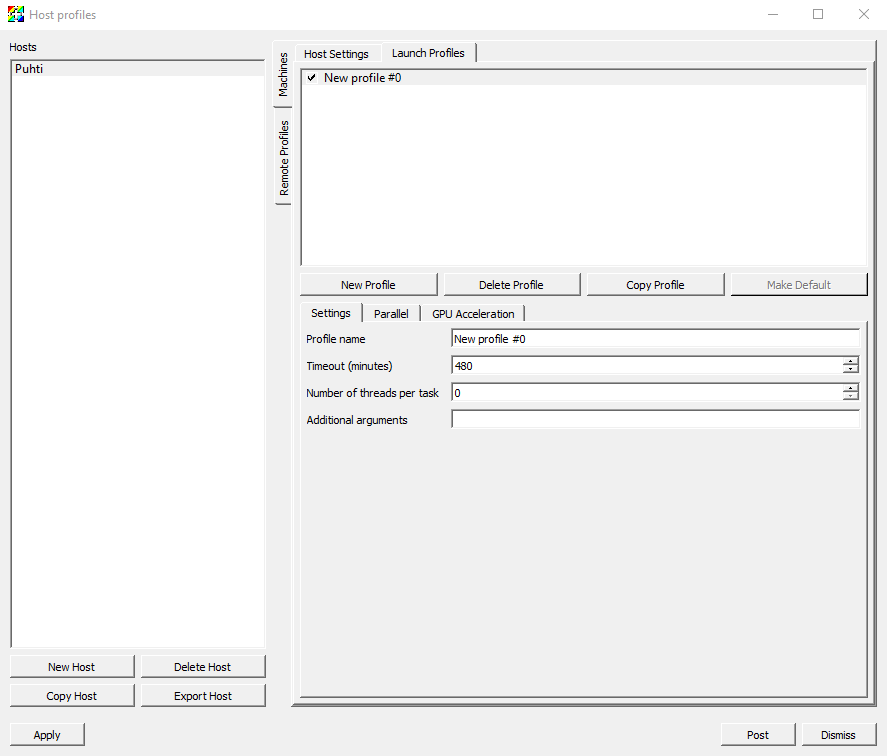This screenshot has height=756, width=887.
Task: Click the Host profiles app icon in title bar
Action: click(x=15, y=15)
